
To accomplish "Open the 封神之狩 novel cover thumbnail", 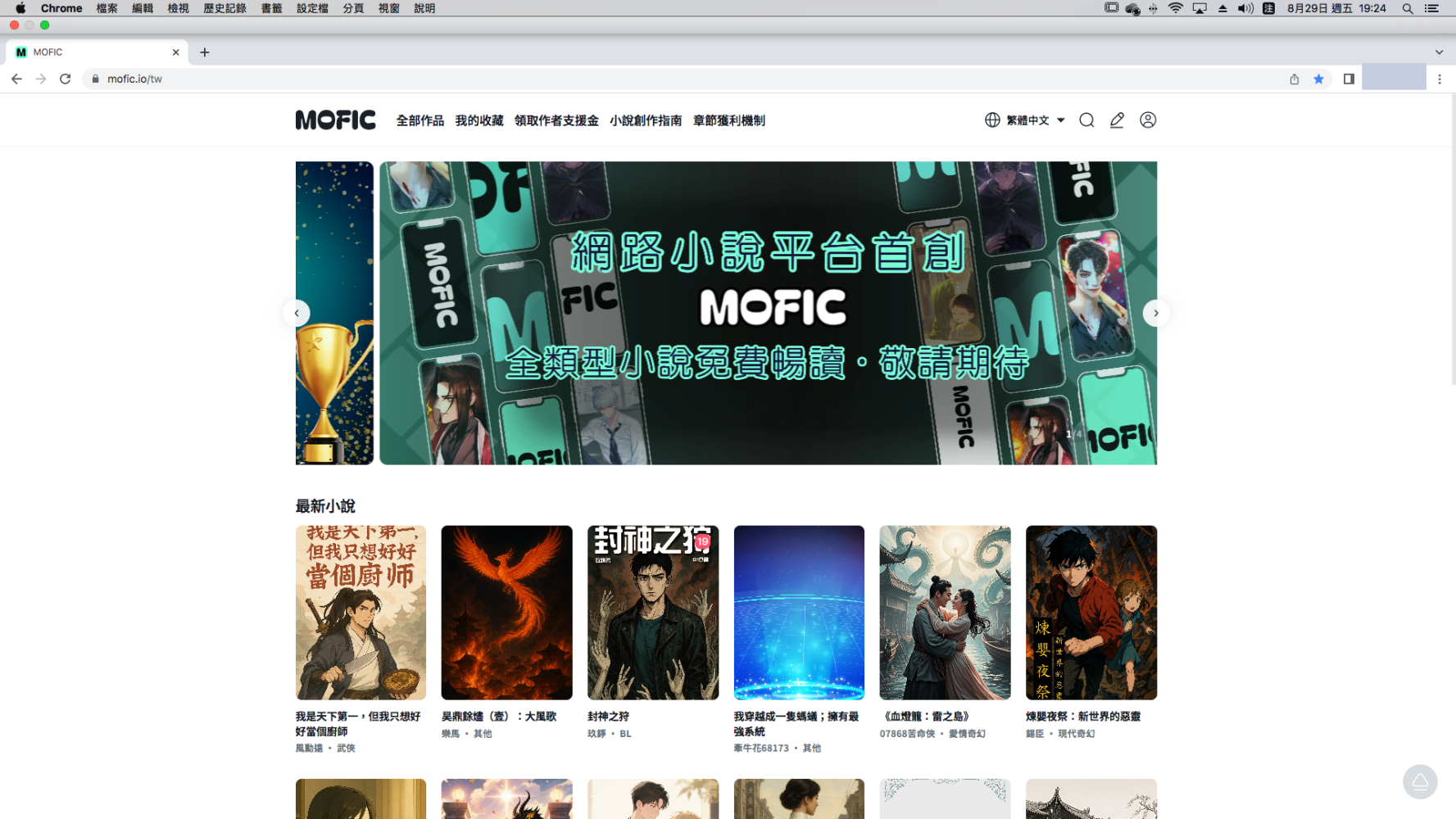I will [x=653, y=613].
